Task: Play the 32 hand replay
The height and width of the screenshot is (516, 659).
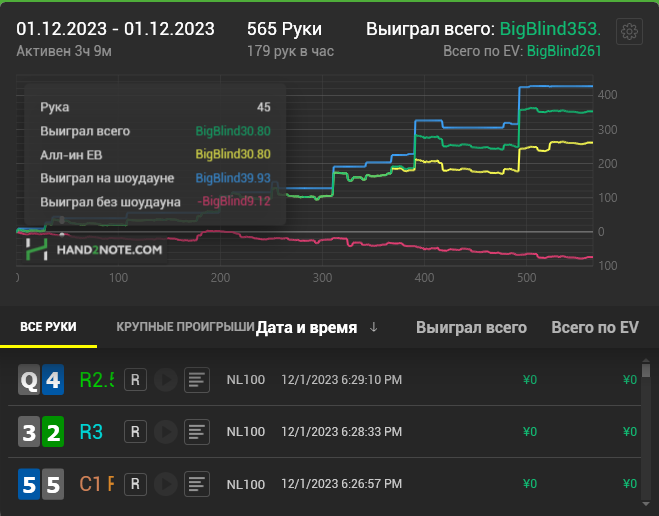Action: (x=166, y=432)
